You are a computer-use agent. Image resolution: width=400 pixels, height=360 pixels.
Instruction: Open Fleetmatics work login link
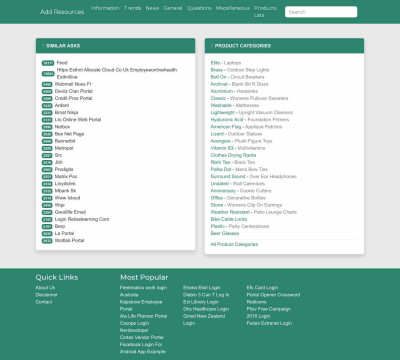coord(143,288)
